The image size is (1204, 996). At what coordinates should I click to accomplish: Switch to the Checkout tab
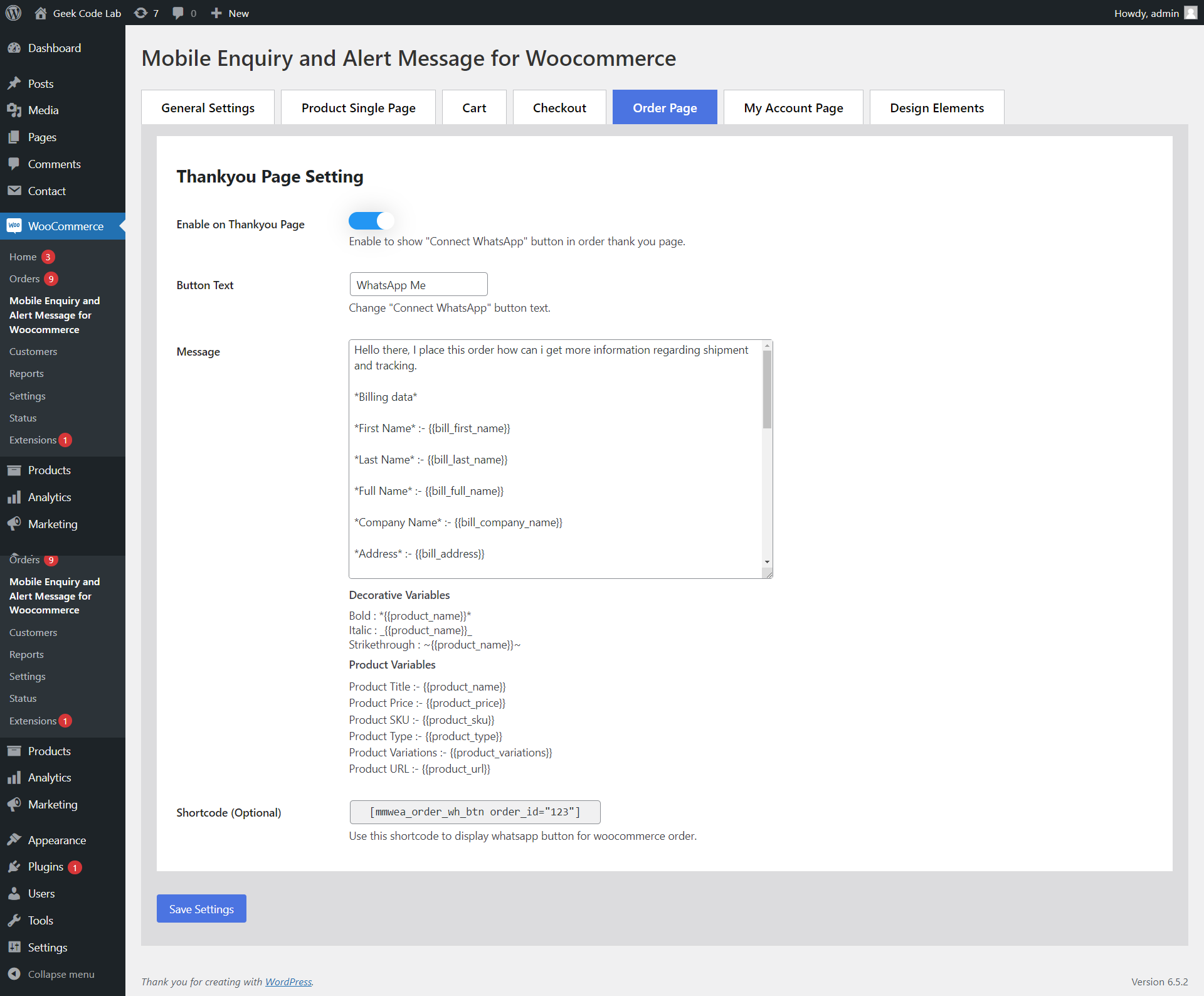coord(559,108)
